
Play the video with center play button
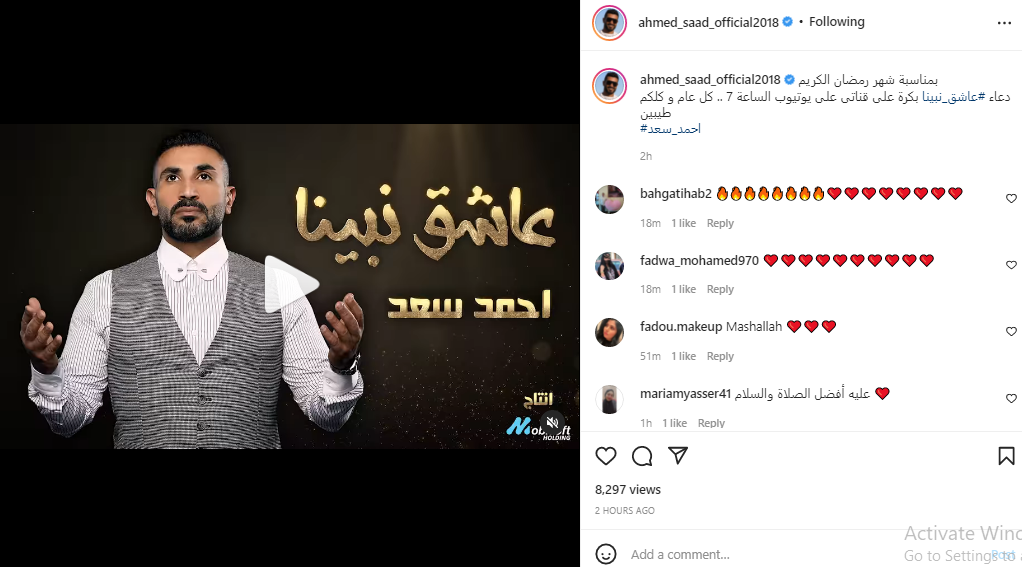pyautogui.click(x=291, y=284)
